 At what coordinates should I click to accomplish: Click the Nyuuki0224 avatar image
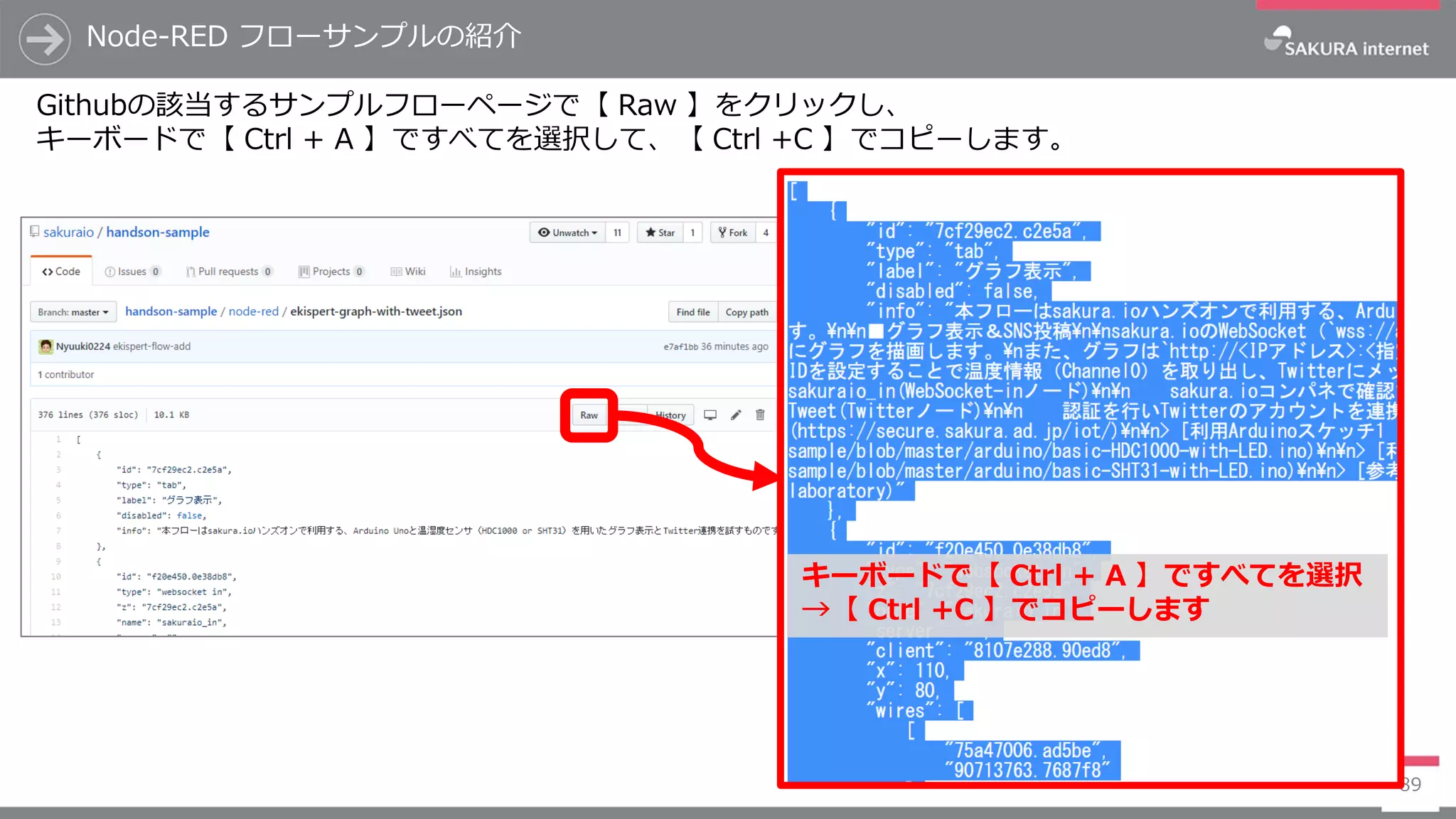[x=46, y=346]
